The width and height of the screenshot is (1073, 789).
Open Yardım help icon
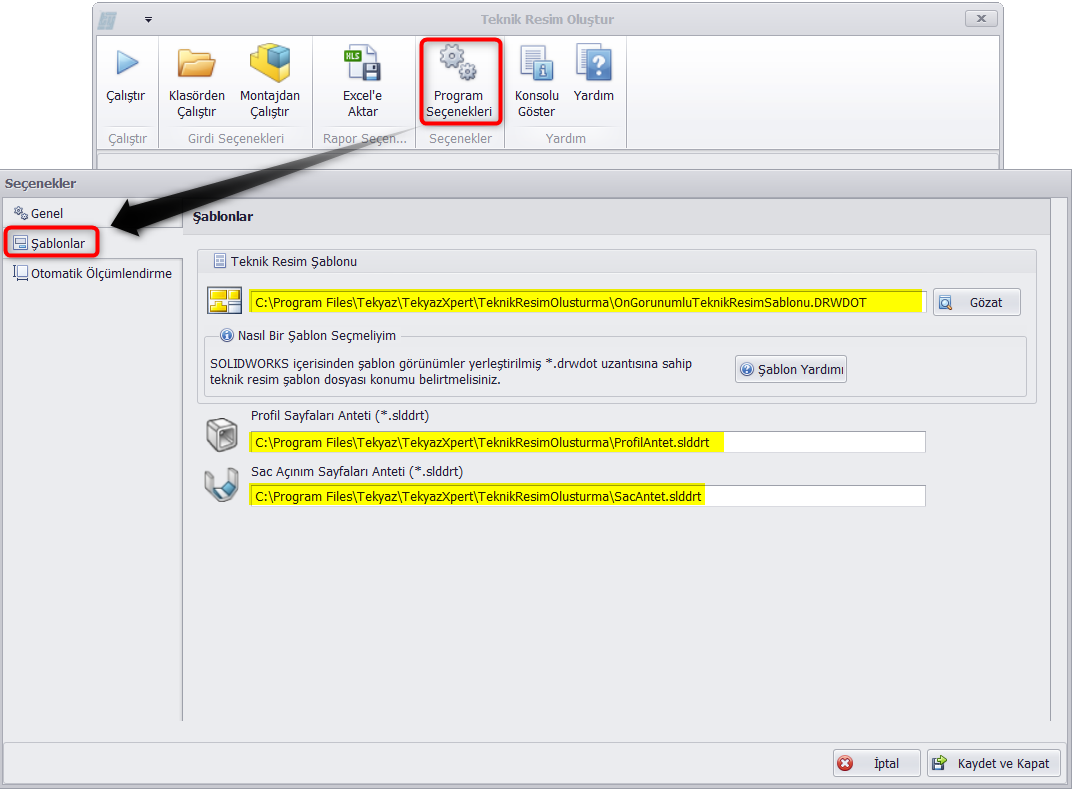593,63
